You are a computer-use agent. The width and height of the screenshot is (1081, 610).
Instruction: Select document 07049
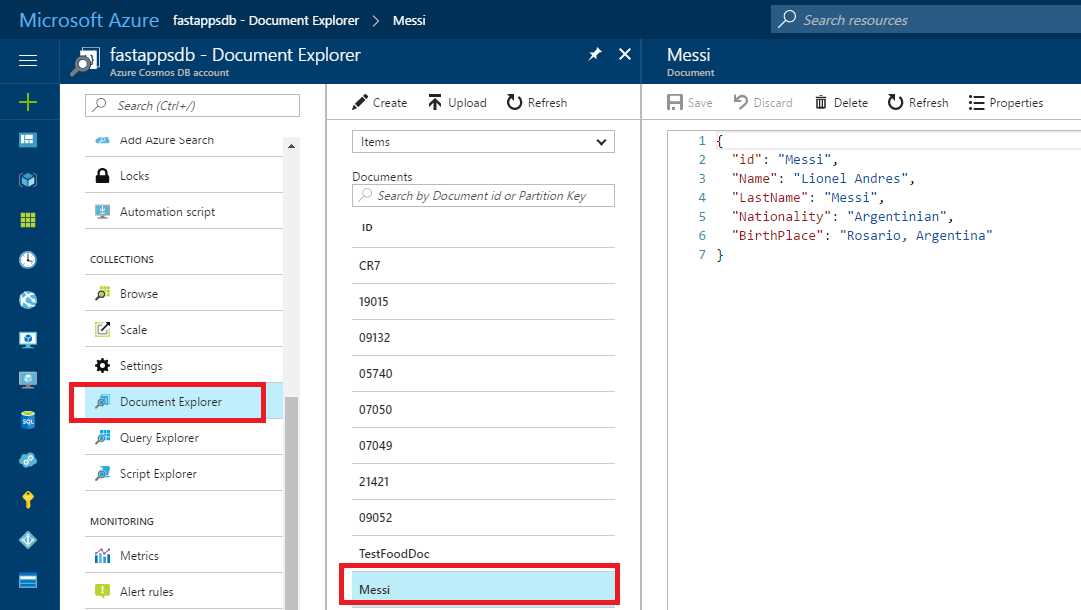(x=483, y=445)
